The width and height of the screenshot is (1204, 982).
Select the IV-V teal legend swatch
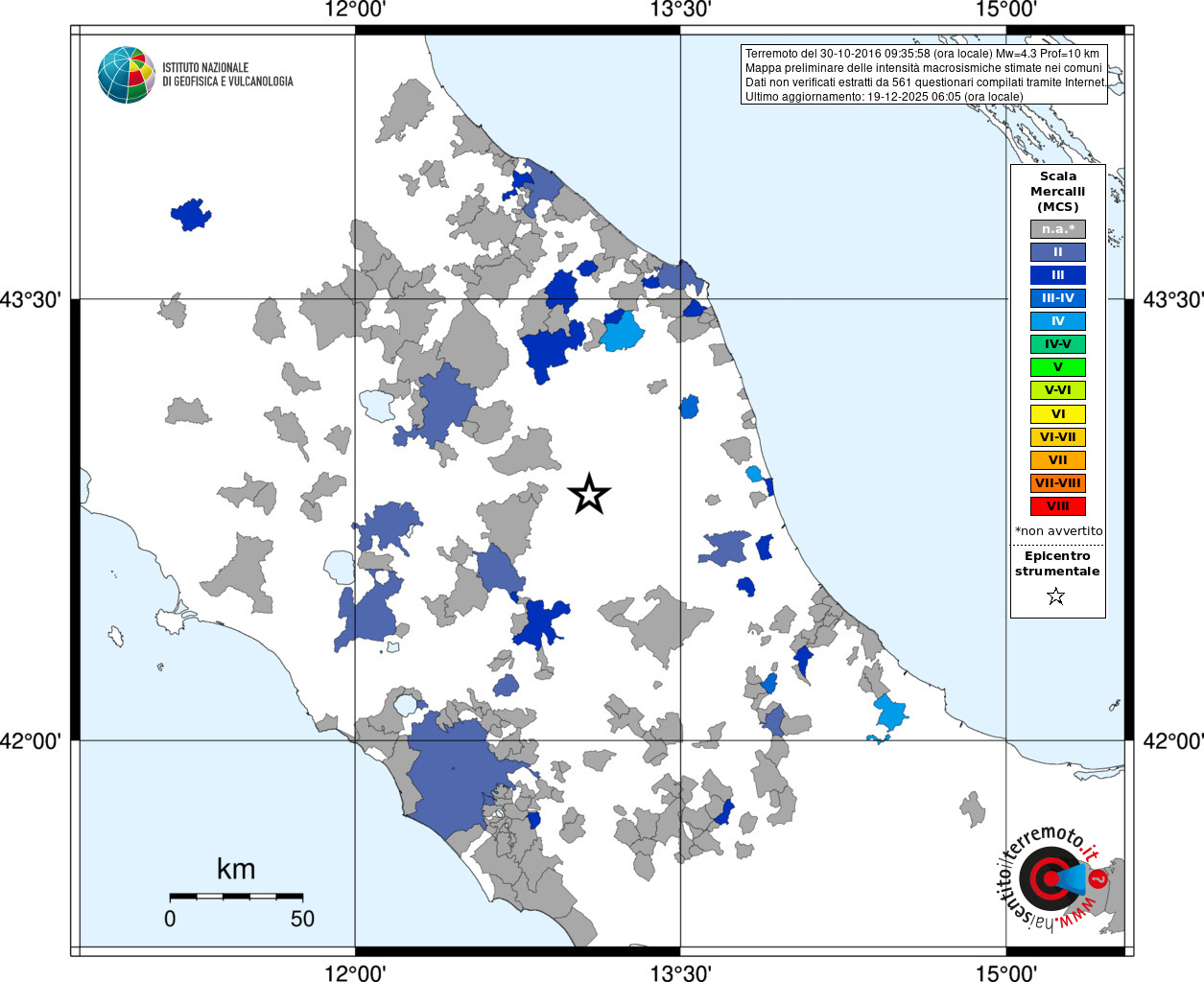[1058, 344]
